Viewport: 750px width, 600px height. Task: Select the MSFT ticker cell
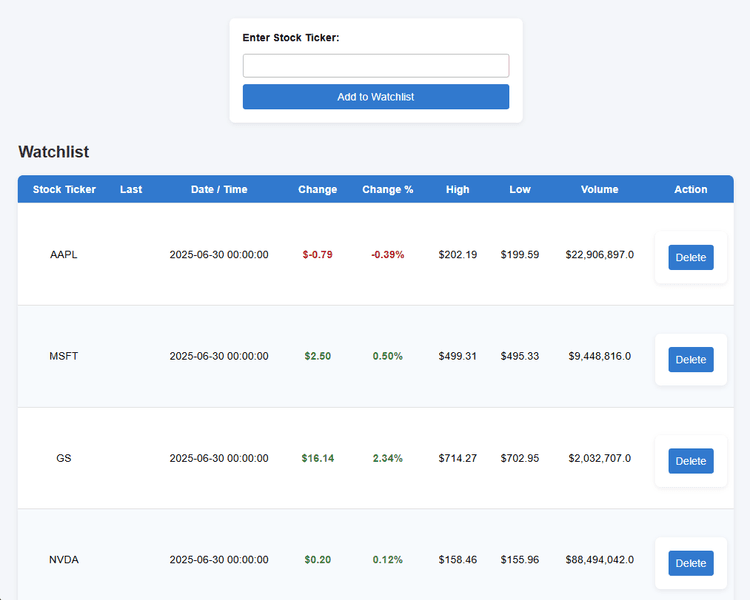(x=64, y=356)
